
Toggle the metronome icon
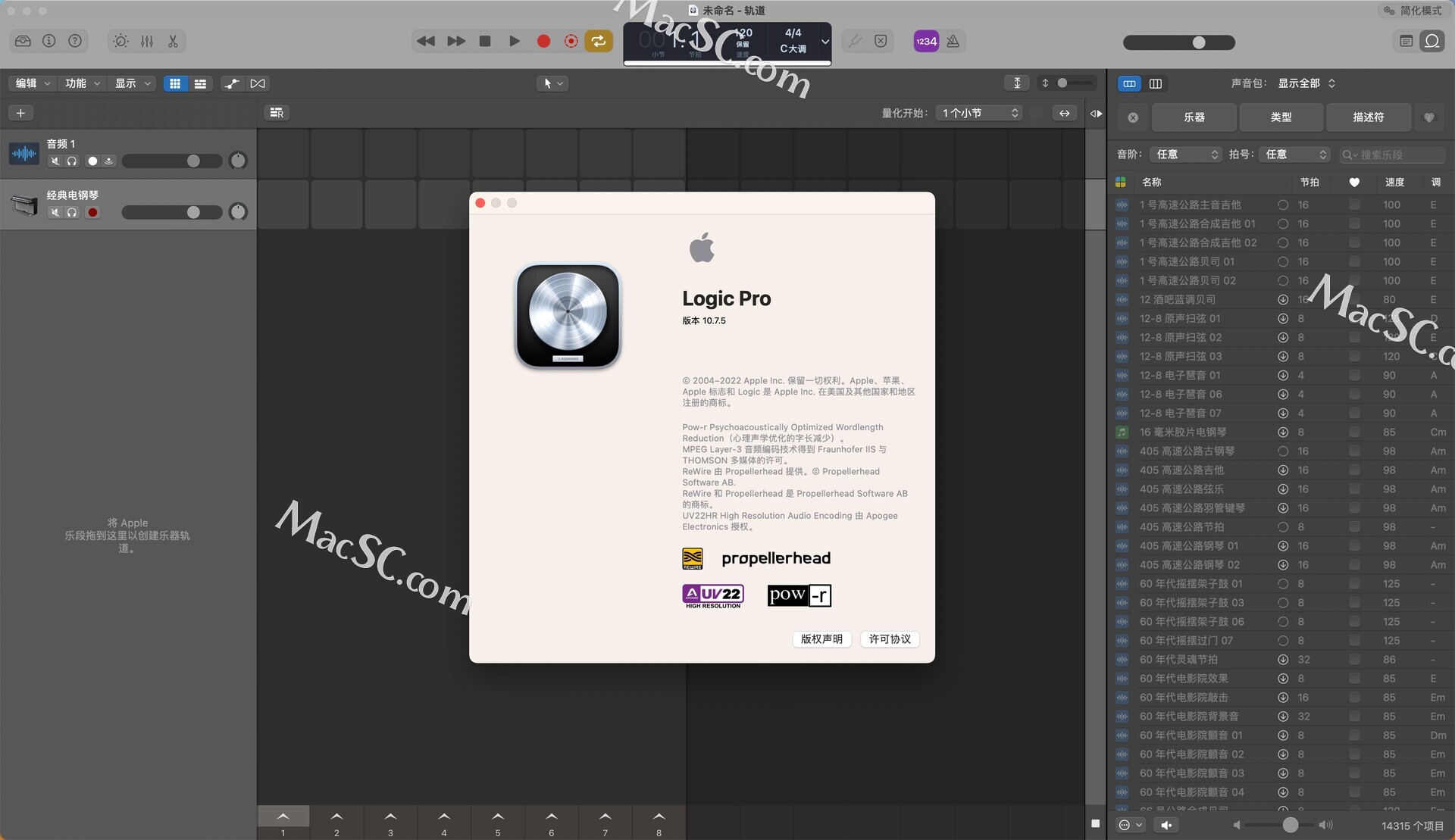tap(953, 41)
